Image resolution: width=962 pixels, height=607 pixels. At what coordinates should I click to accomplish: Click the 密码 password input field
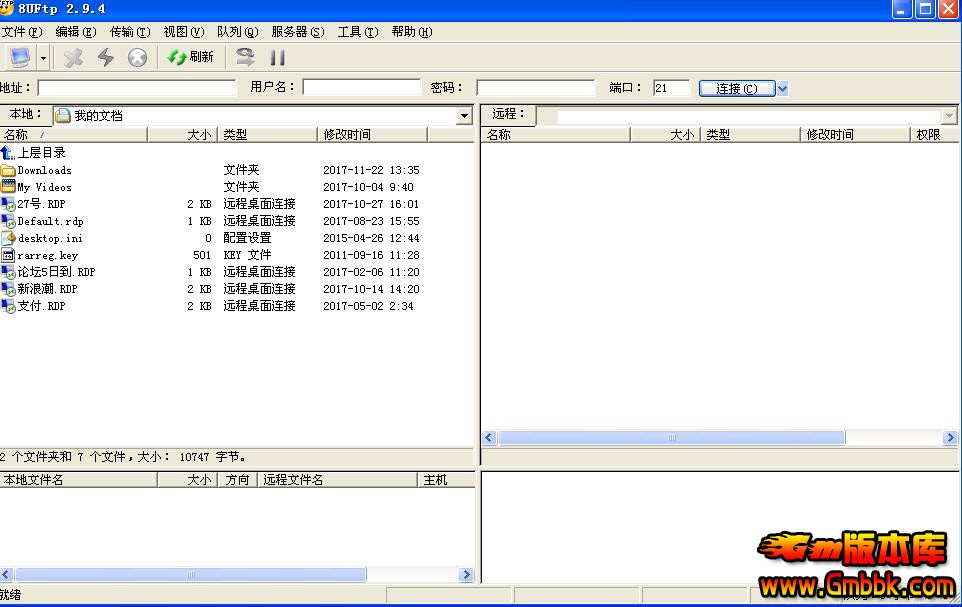click(535, 87)
